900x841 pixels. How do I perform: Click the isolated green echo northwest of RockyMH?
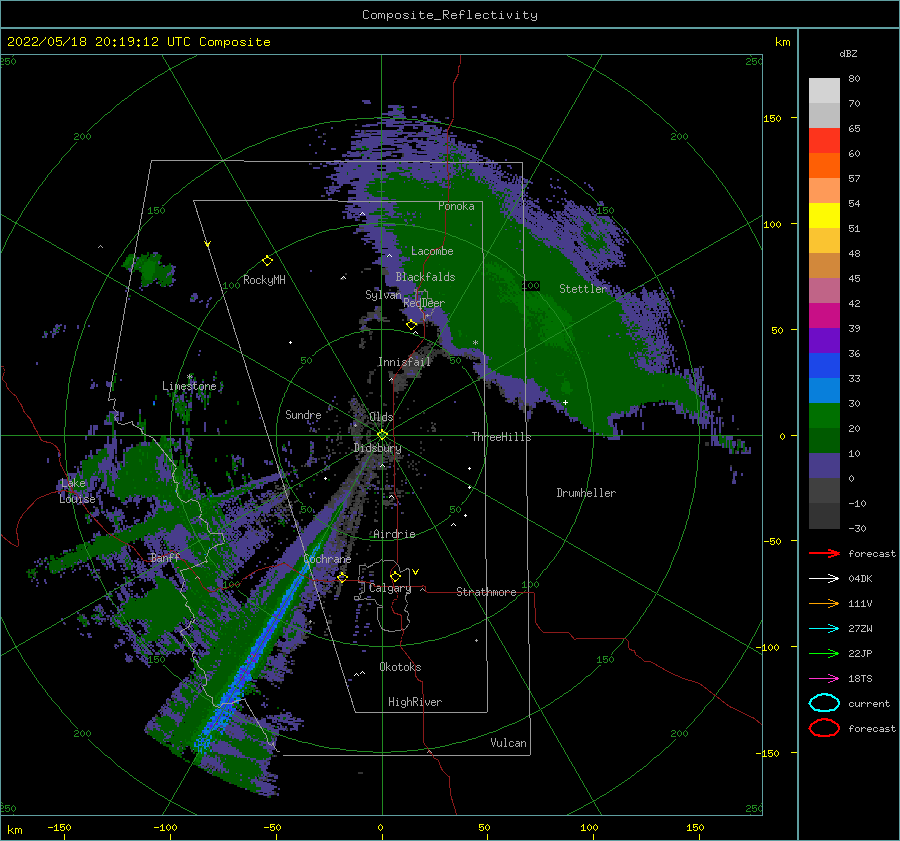pos(149,268)
